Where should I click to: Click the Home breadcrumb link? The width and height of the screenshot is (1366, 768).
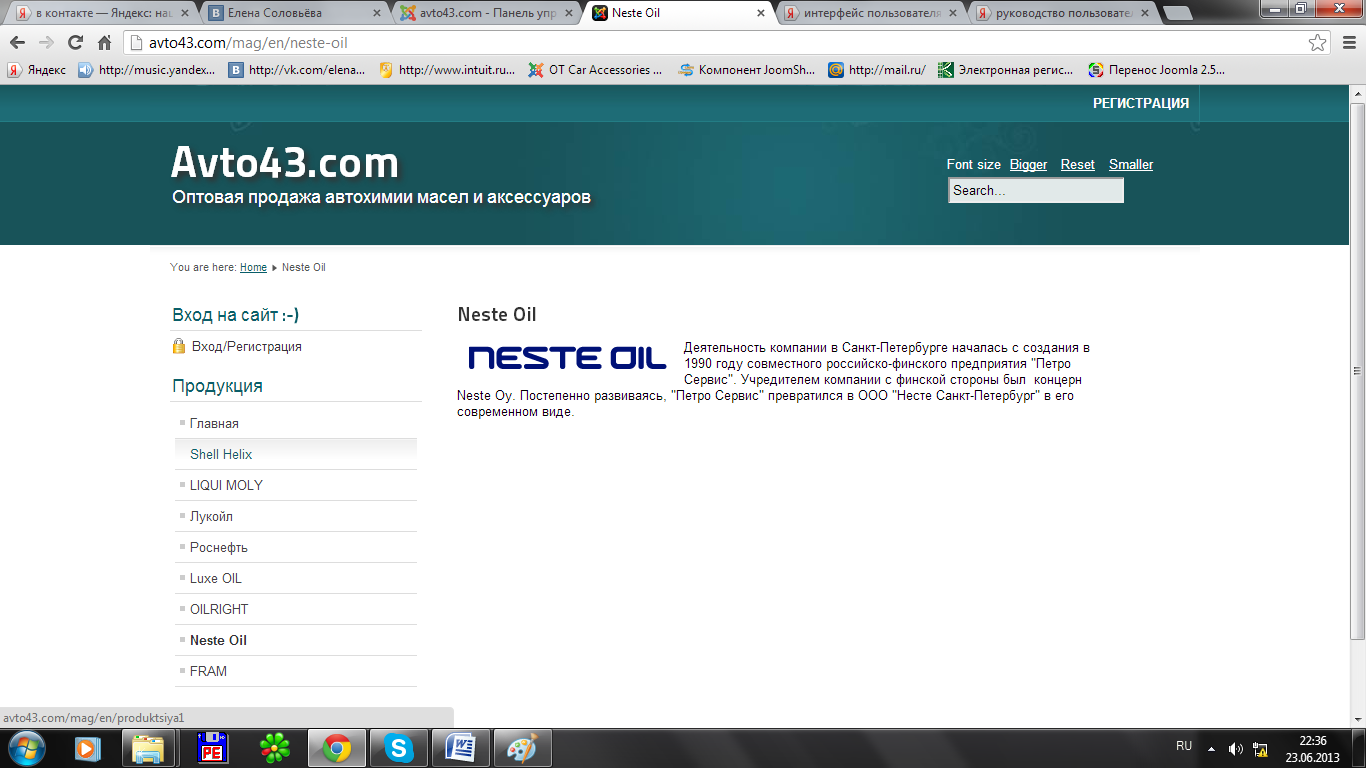tap(253, 267)
